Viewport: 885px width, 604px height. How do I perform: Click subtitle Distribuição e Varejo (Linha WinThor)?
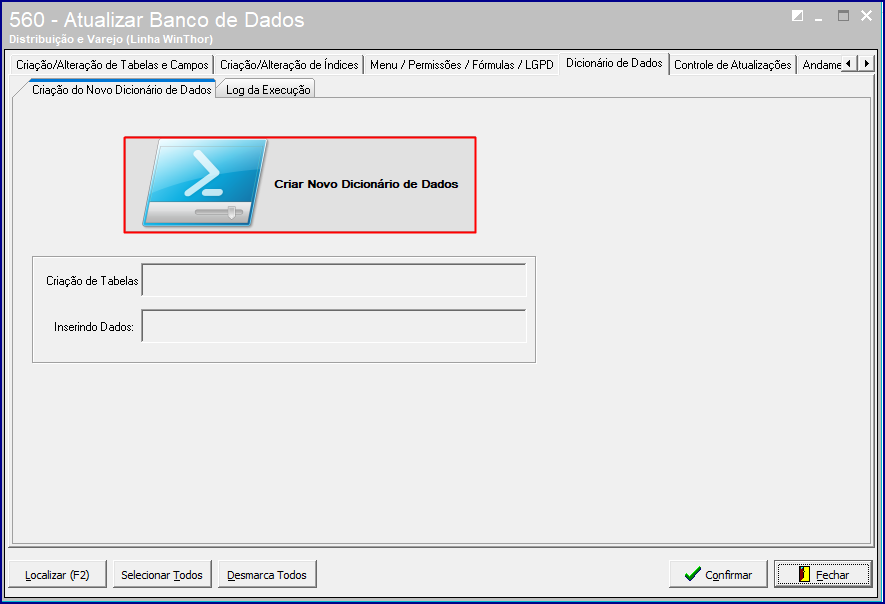[x=111, y=40]
